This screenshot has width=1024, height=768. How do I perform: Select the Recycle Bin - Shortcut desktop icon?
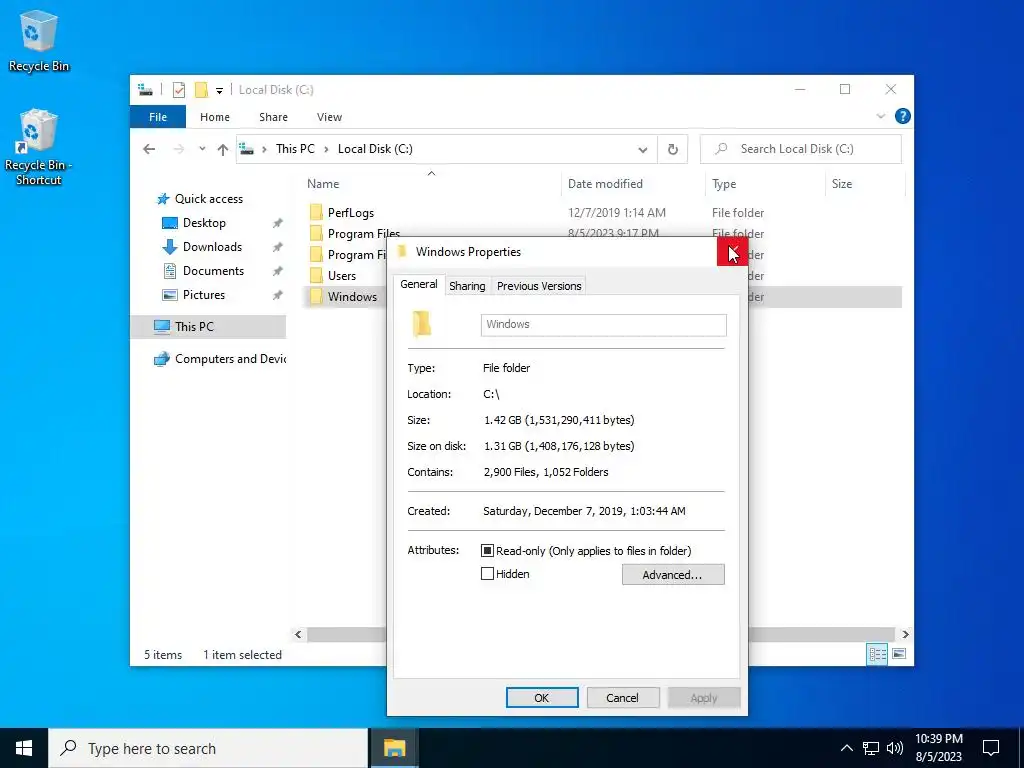click(x=39, y=148)
